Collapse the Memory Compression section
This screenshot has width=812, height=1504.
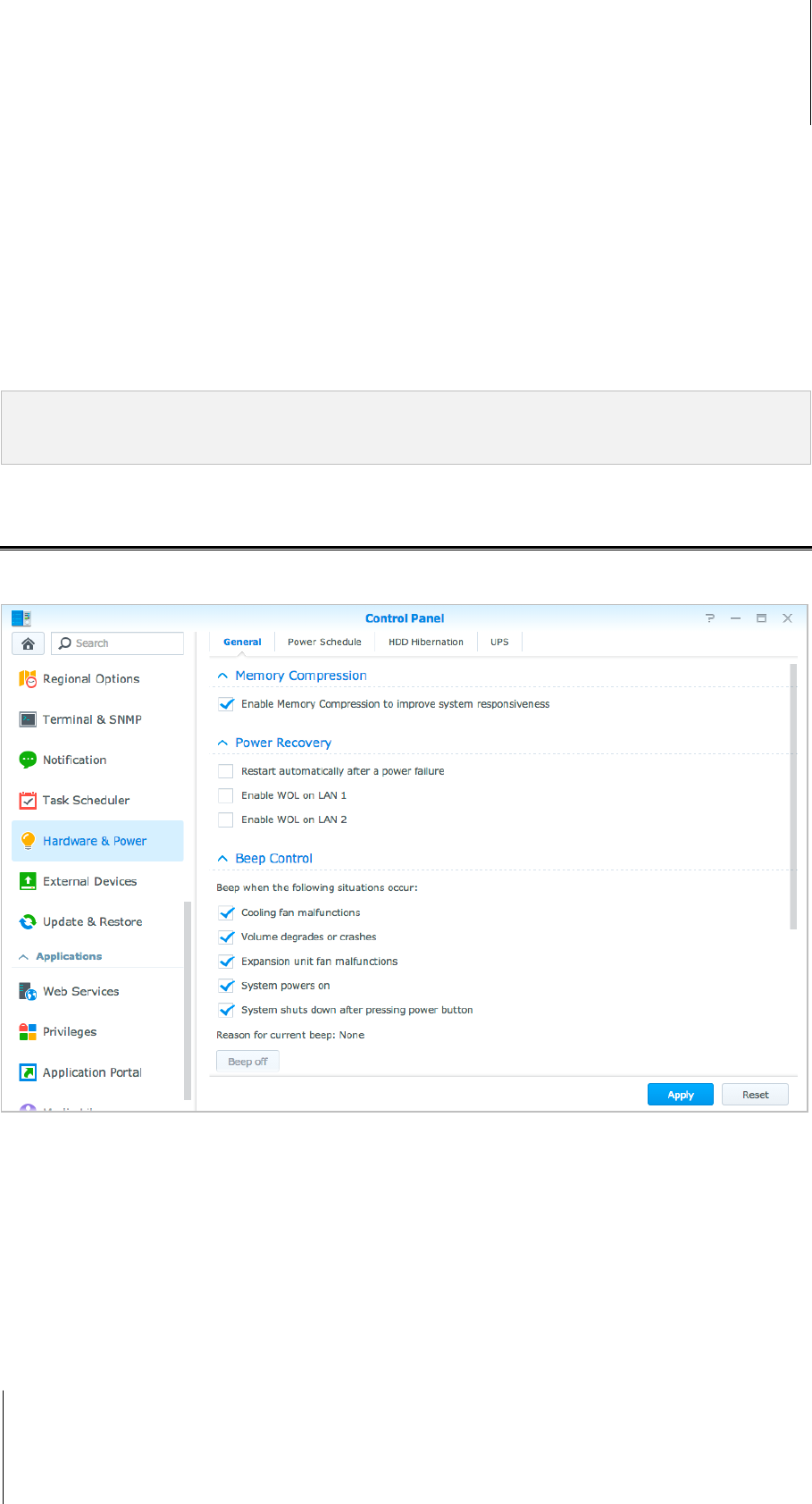tap(223, 676)
